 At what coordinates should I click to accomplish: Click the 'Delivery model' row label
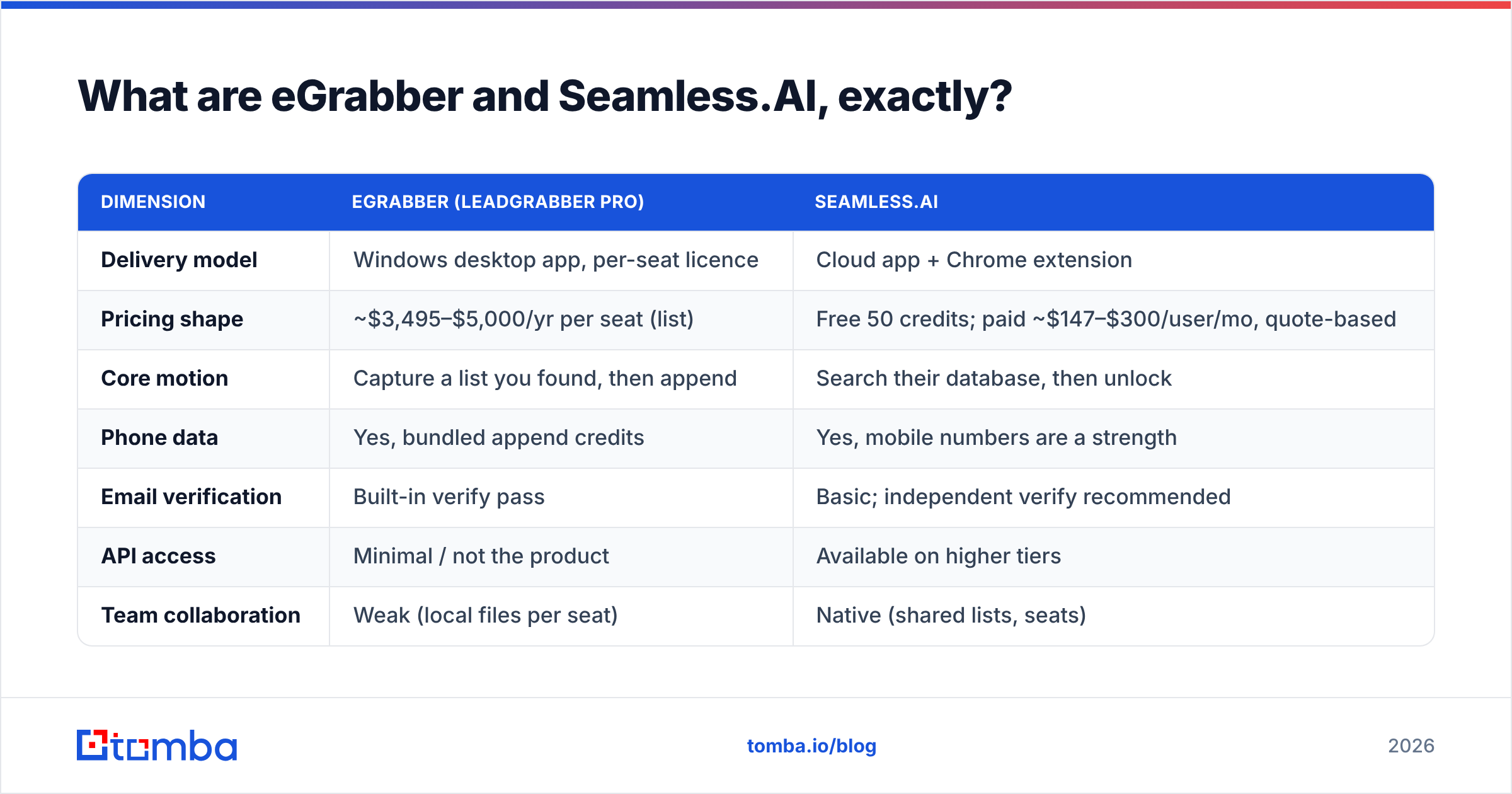(179, 260)
